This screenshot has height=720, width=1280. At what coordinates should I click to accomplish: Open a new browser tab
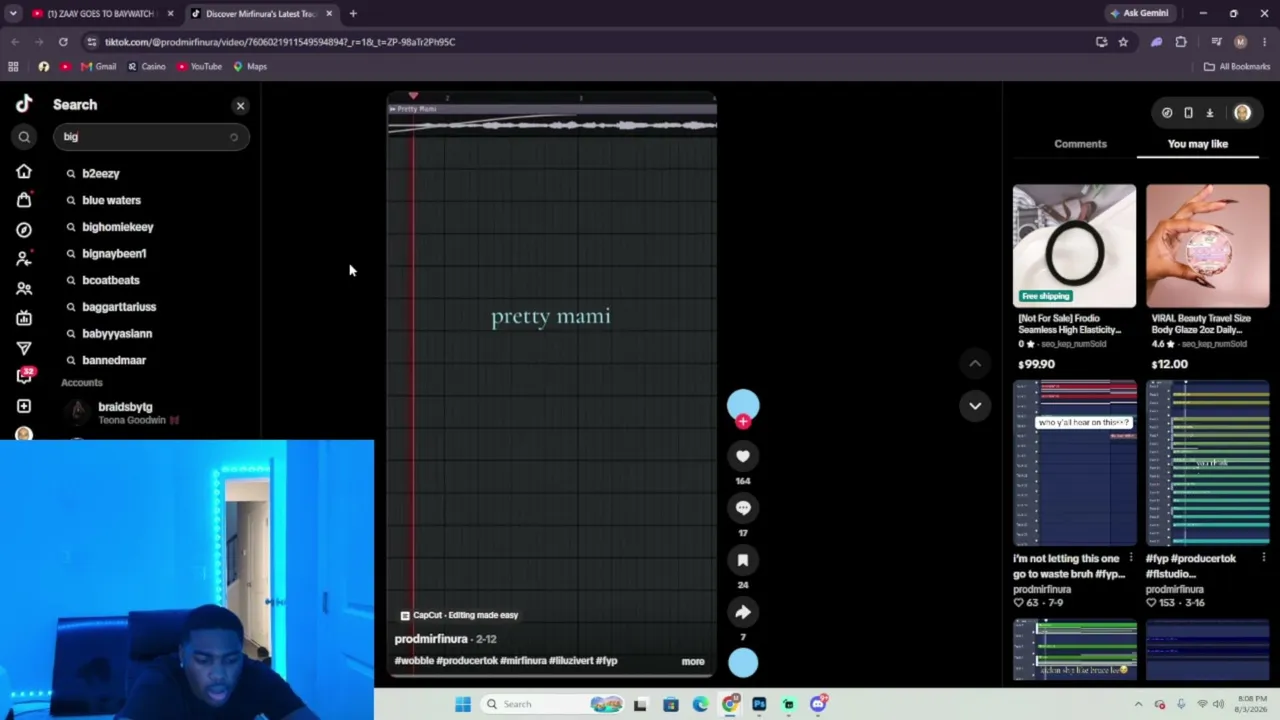point(353,14)
